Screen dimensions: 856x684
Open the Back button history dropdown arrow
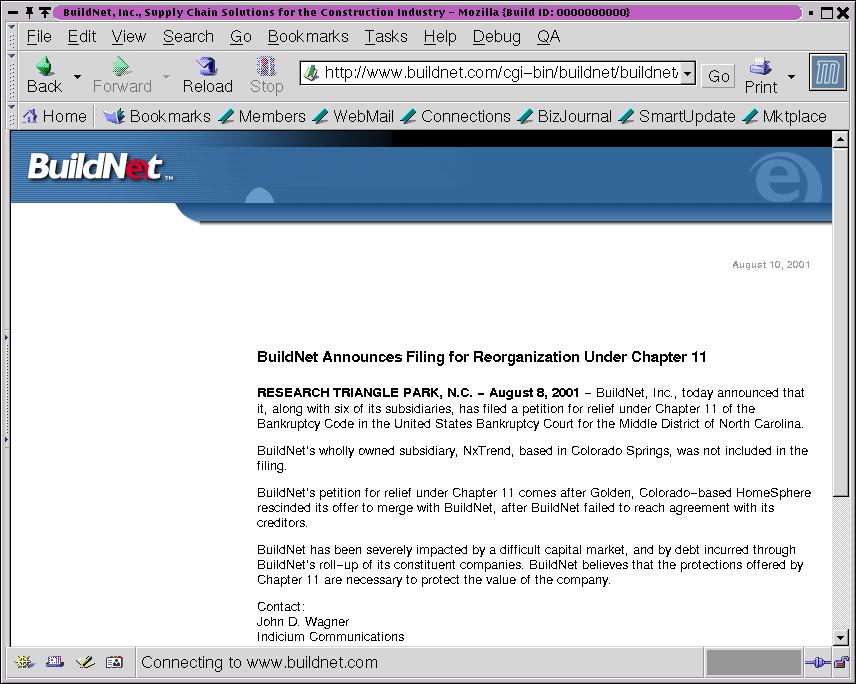pyautogui.click(x=78, y=77)
